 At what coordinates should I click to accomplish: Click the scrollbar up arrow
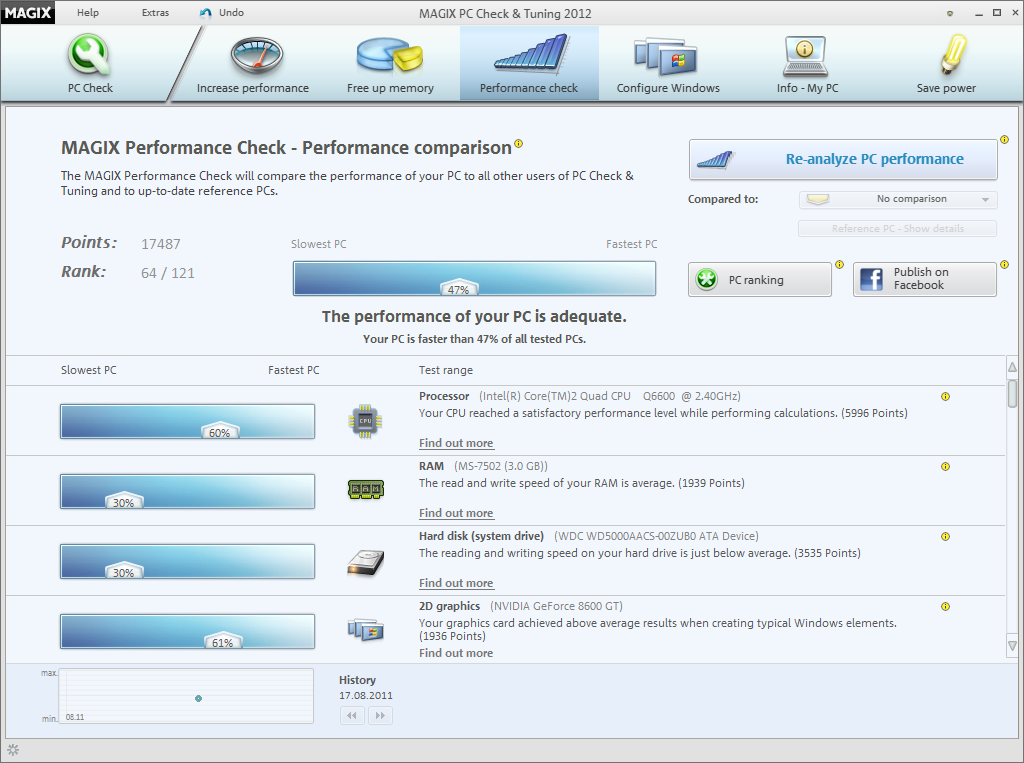1012,367
